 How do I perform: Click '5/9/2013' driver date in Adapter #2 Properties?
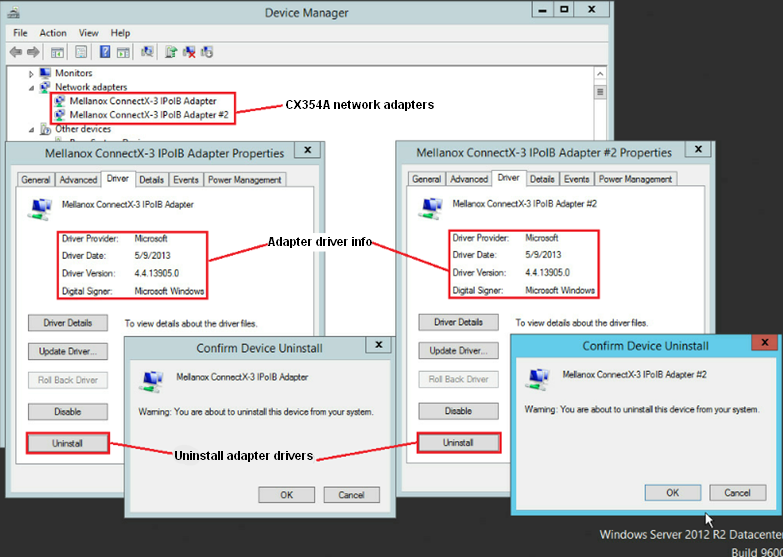point(543,255)
